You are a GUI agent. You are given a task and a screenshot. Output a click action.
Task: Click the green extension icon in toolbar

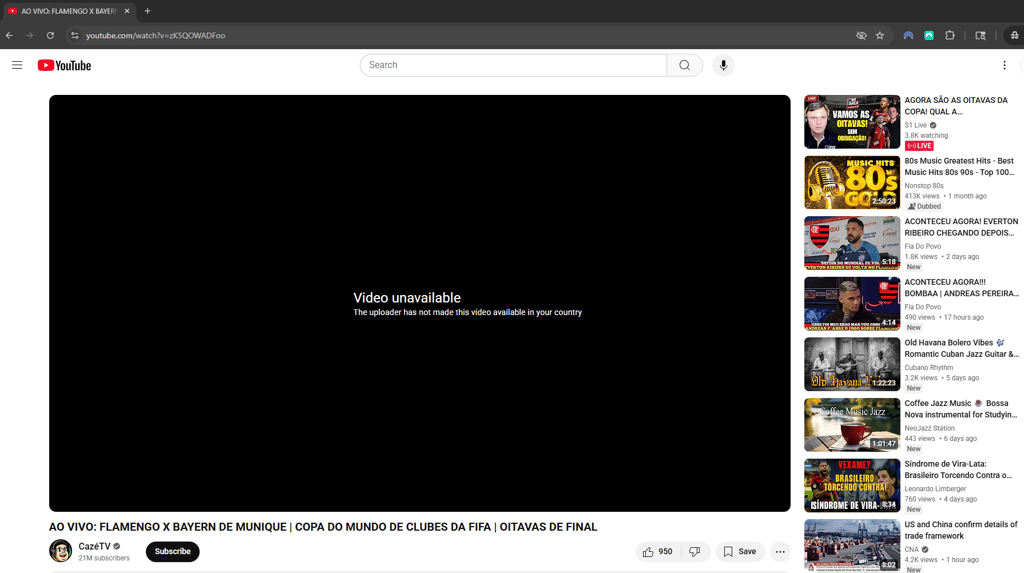pos(929,35)
